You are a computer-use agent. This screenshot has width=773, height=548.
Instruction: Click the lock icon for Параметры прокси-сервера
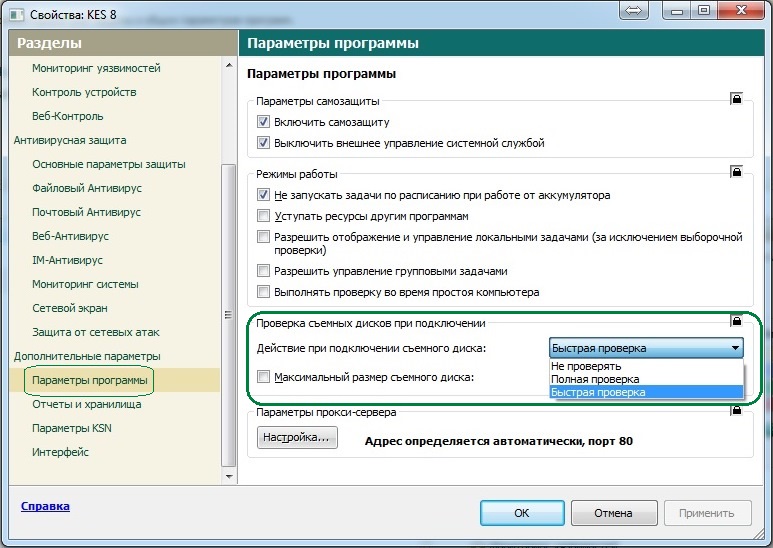736,410
